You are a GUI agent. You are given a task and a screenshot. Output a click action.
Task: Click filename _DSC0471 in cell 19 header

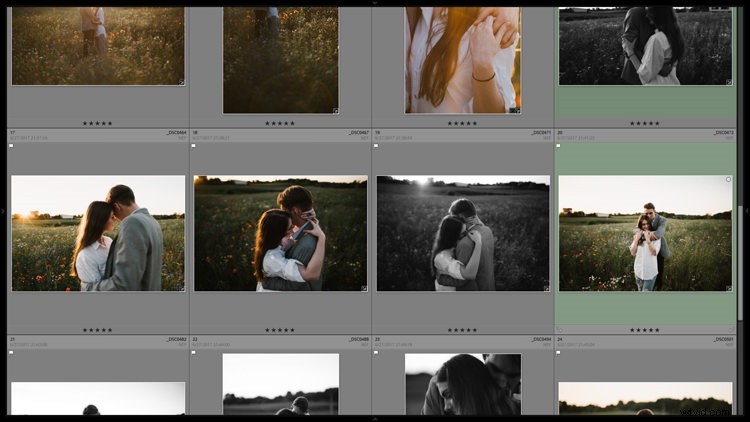tap(541, 133)
